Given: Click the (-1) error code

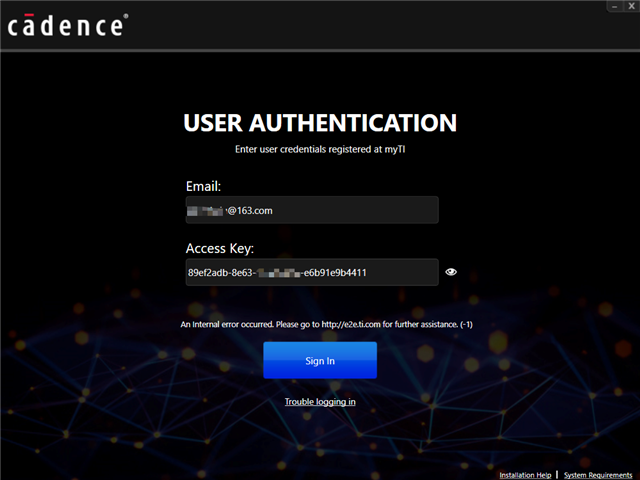Looking at the screenshot, I should [x=453, y=325].
